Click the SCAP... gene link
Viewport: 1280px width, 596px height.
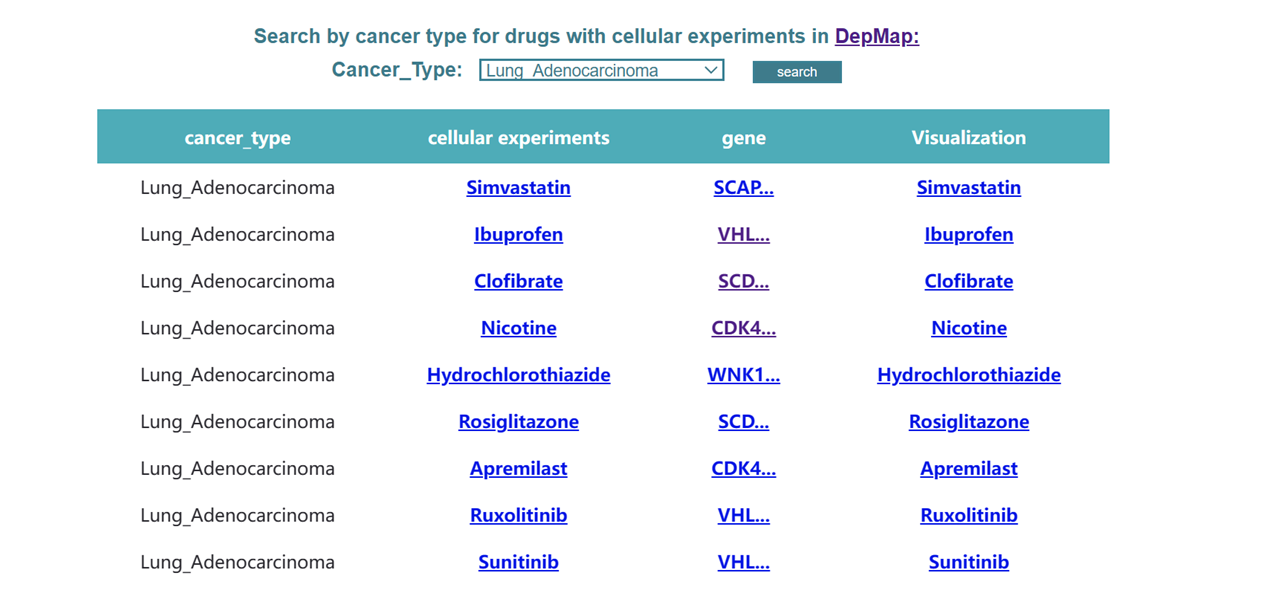[x=744, y=187]
